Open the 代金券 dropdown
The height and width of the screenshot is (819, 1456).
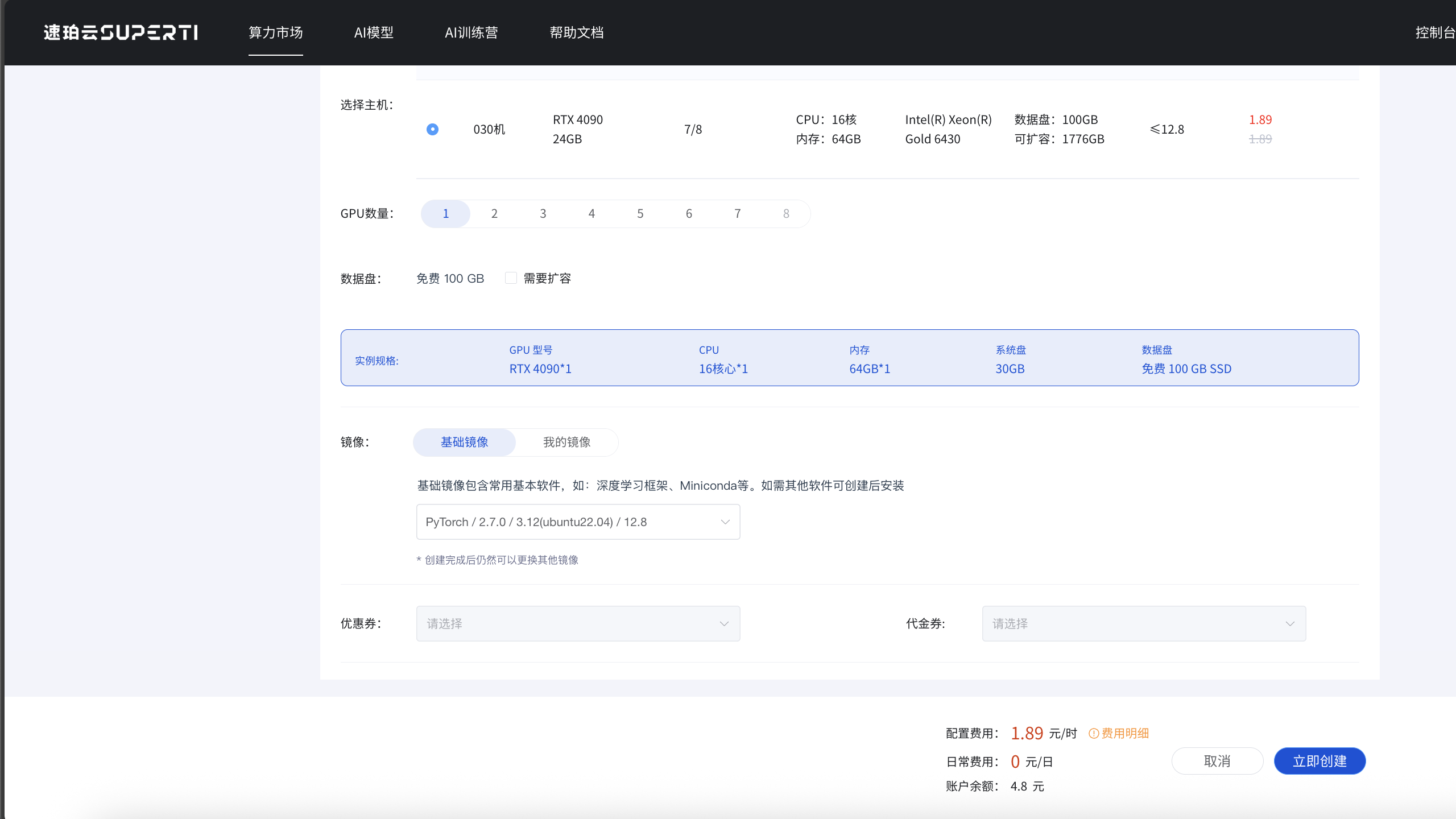coord(1144,624)
